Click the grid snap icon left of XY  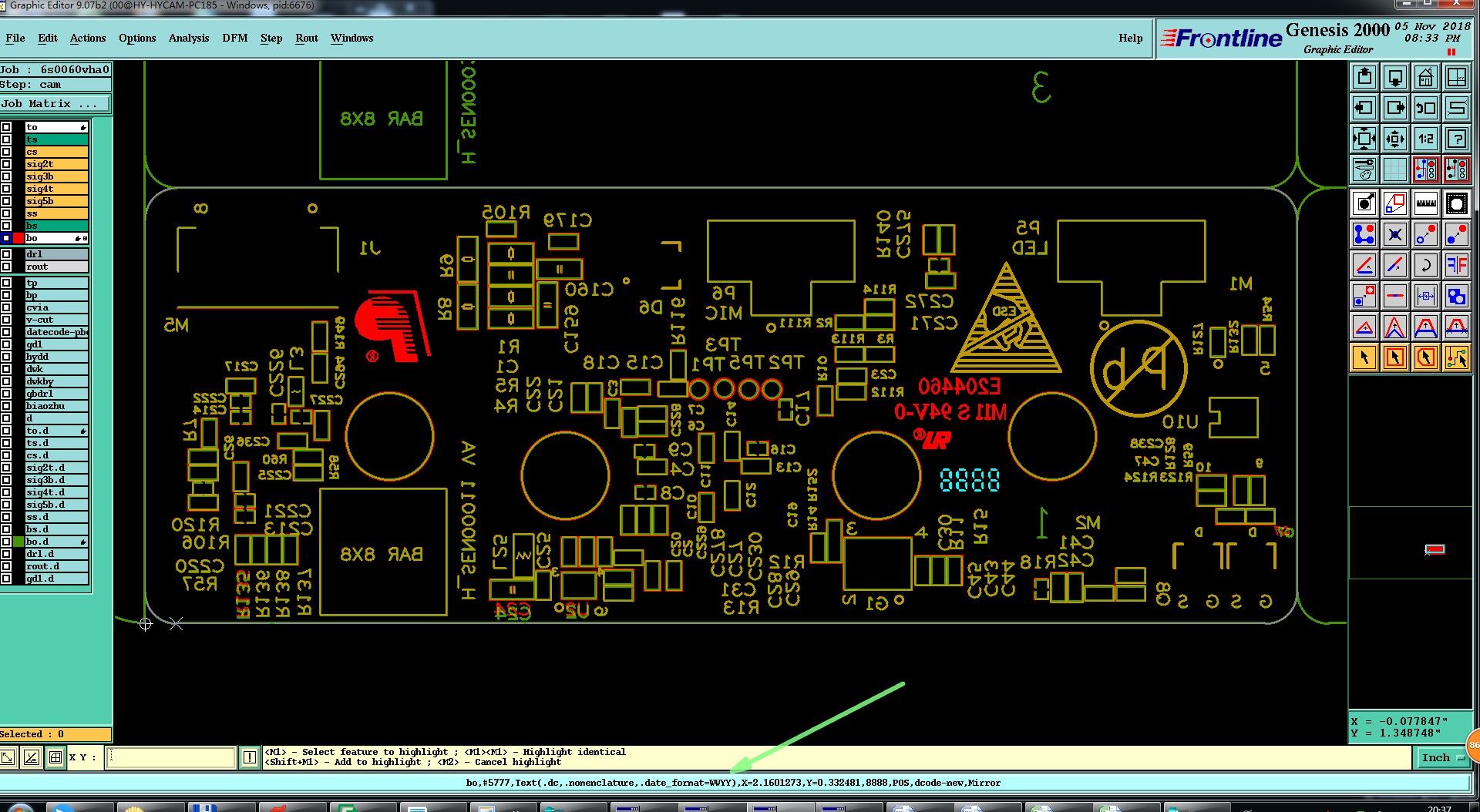point(55,757)
